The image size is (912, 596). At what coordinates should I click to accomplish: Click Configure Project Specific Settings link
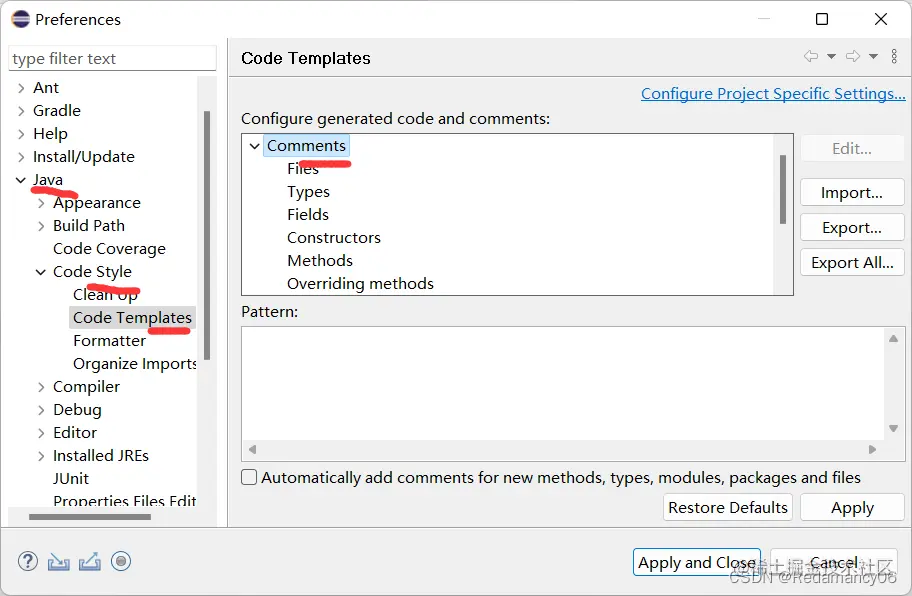click(x=773, y=94)
